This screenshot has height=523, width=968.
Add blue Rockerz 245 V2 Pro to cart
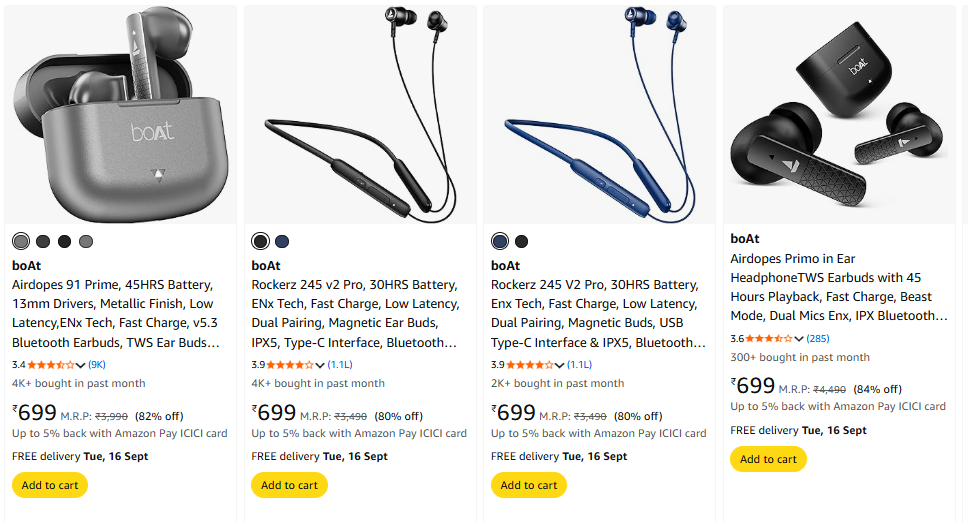pos(529,485)
